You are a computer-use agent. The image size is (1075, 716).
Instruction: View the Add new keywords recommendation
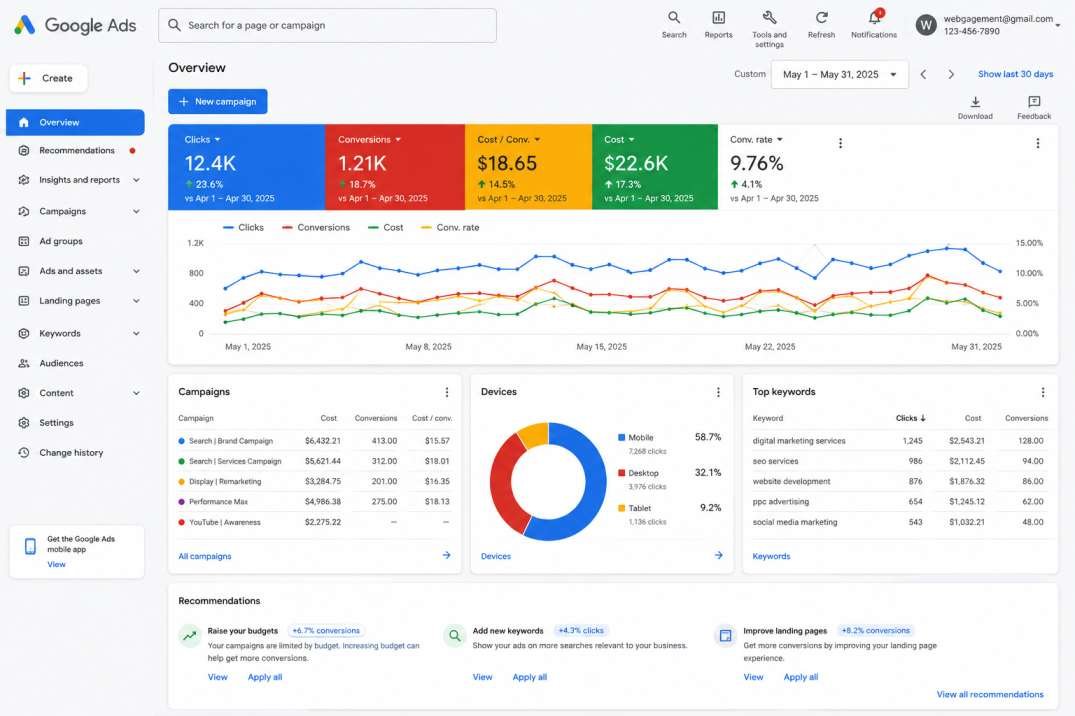pyautogui.click(x=482, y=677)
